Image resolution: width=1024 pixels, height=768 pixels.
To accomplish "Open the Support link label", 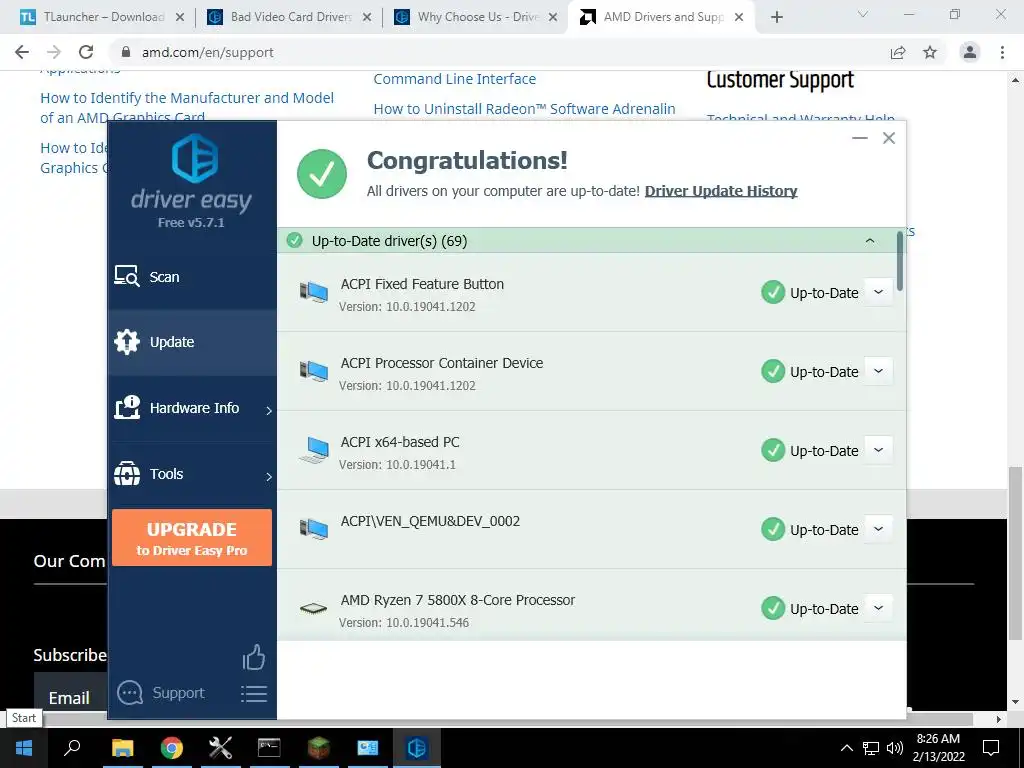I will click(x=178, y=693).
